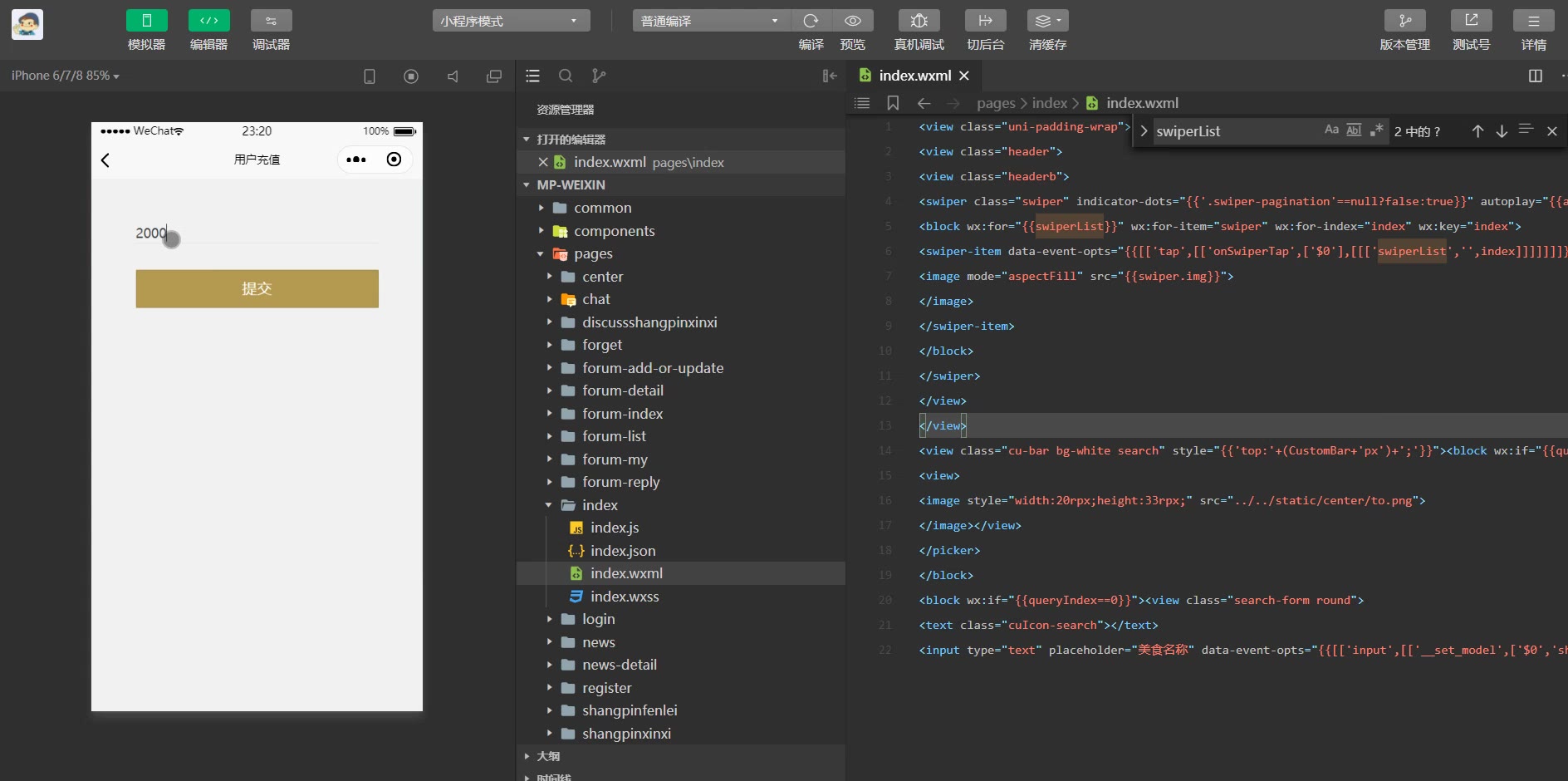This screenshot has width=1568, height=781.
Task: Open index.wxss in file tree
Action: tap(681, 597)
